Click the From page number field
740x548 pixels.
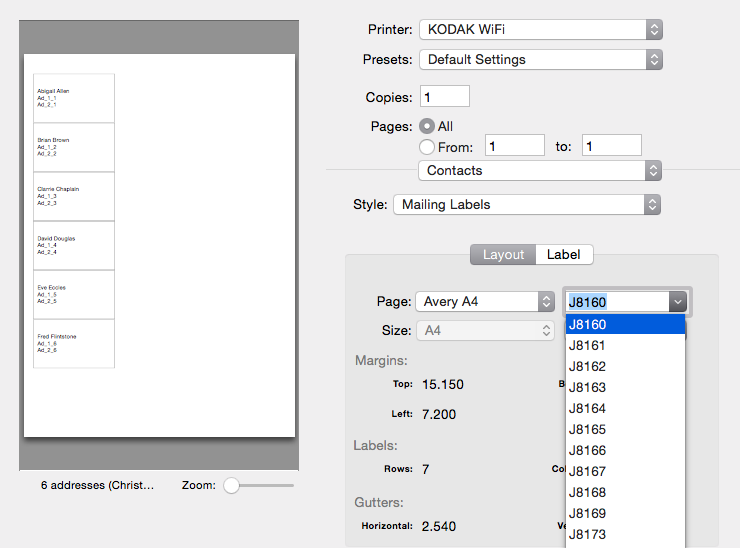point(515,146)
